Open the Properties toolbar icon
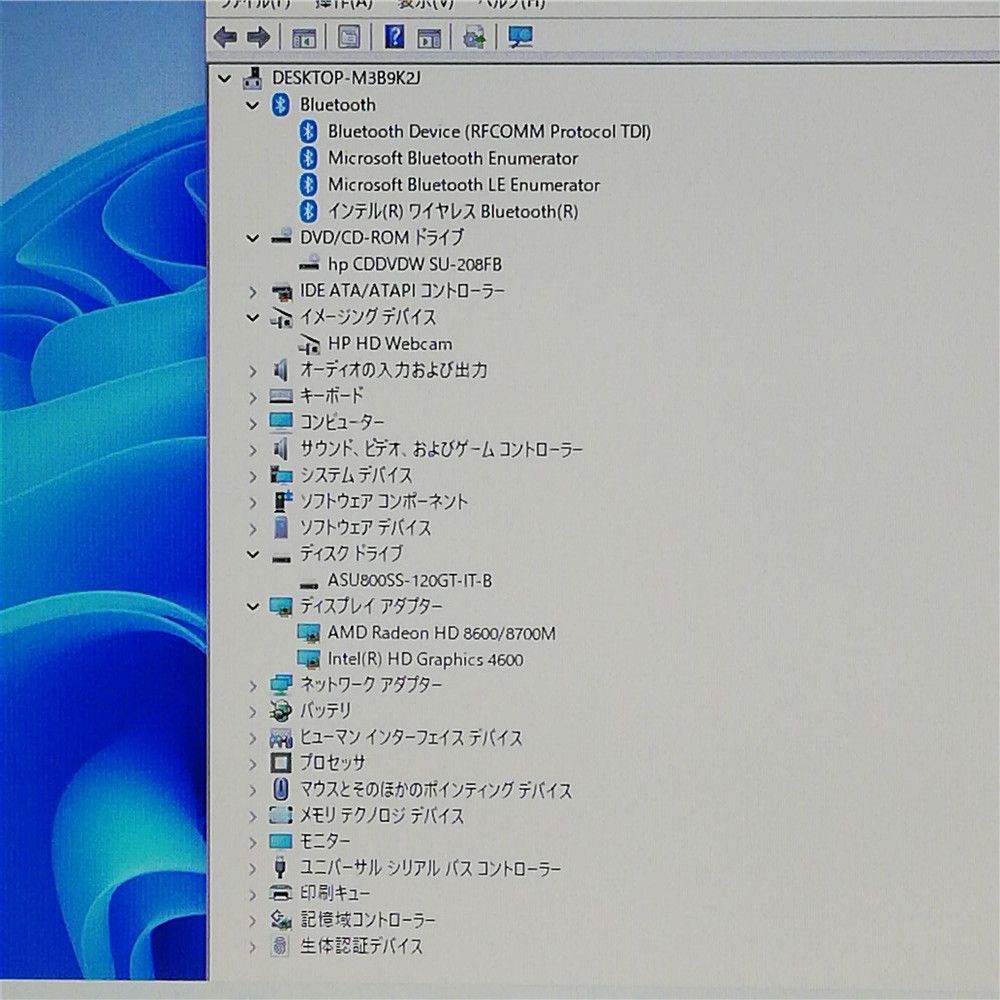This screenshot has width=1000, height=1000. tap(349, 37)
